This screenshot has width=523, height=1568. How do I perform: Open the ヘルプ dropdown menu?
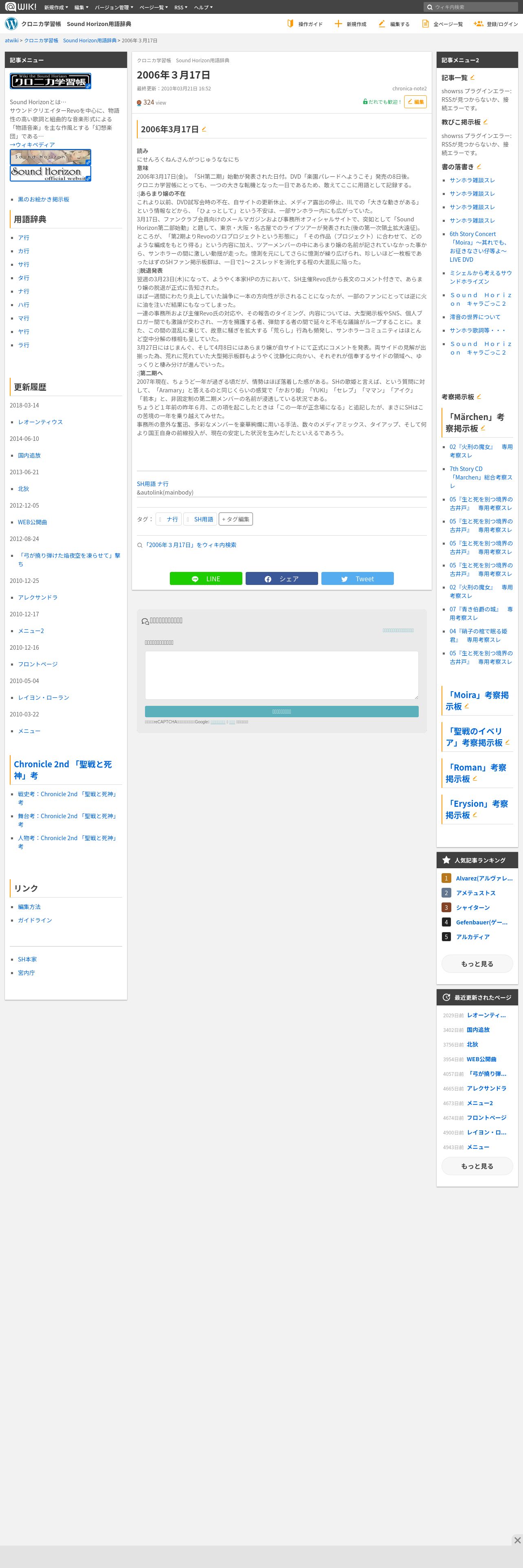(x=203, y=7)
